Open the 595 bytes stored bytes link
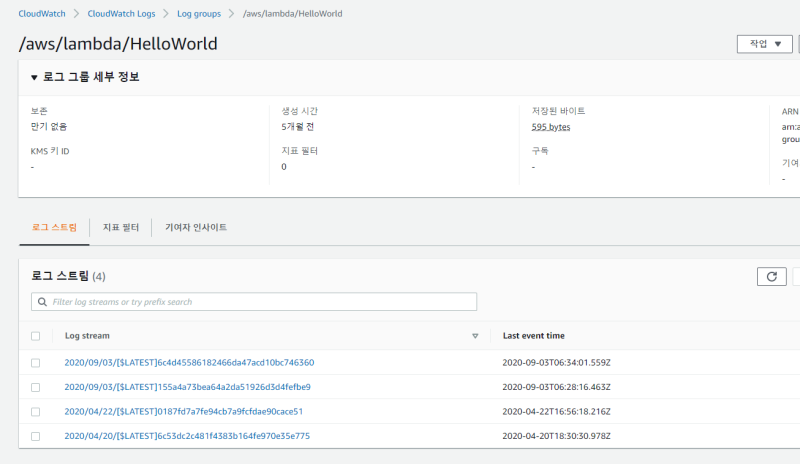The image size is (800, 464). tap(551, 127)
